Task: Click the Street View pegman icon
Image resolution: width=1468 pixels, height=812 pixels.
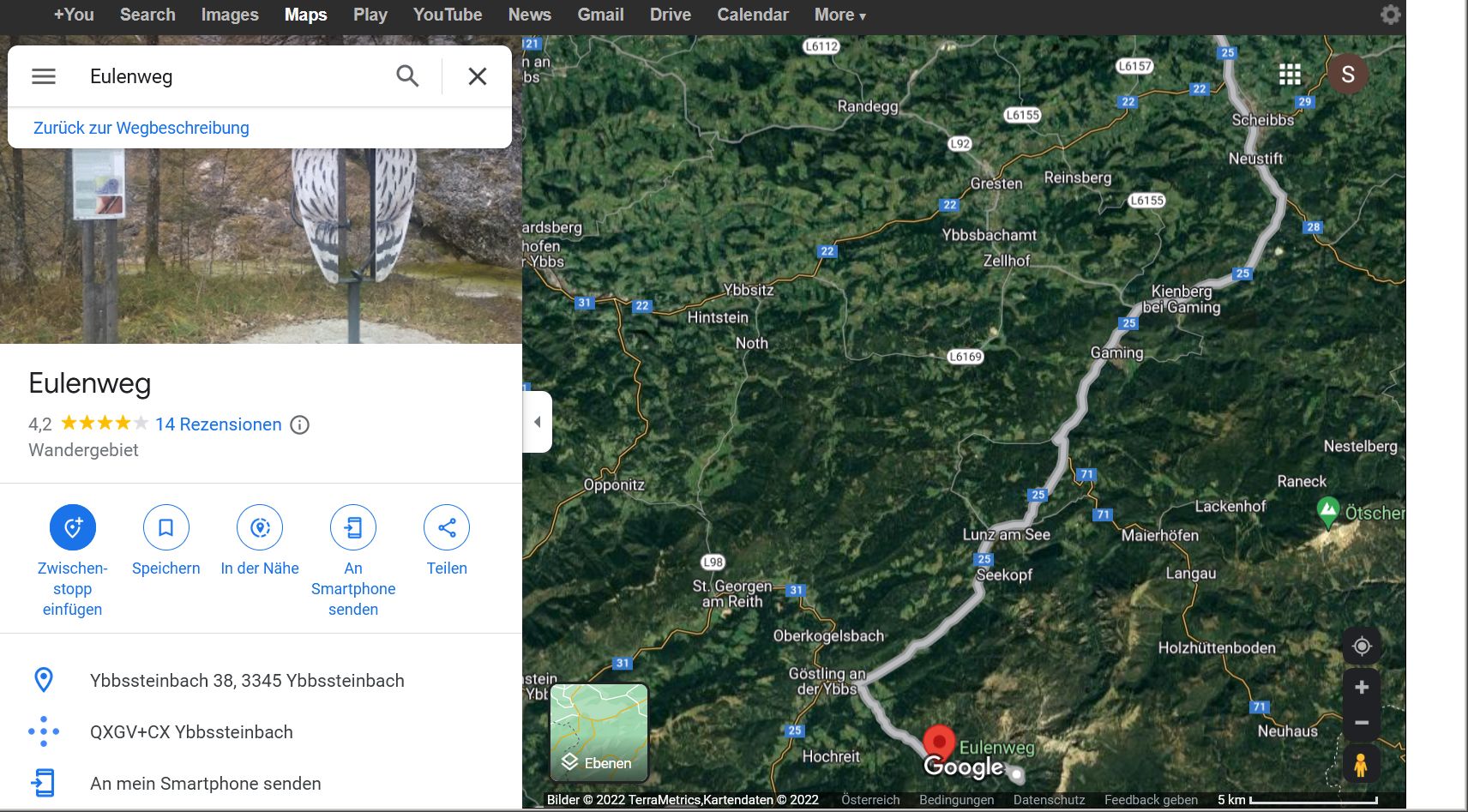Action: (1361, 764)
